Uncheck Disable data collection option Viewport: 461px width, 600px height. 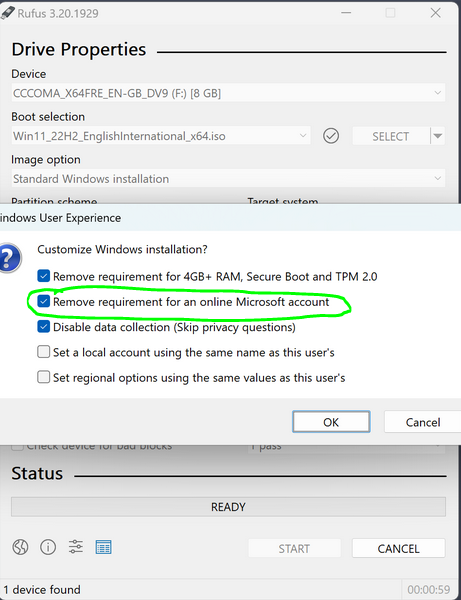click(x=44, y=327)
